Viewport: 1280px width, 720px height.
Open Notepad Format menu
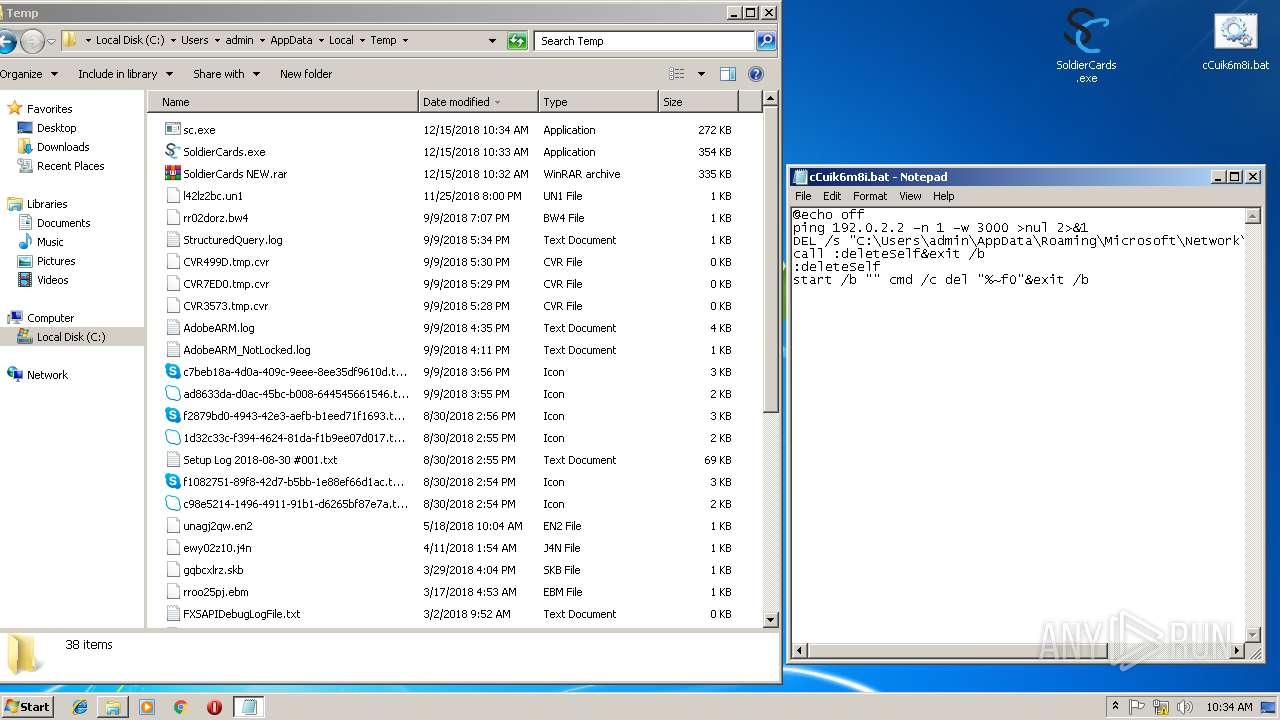(x=870, y=196)
